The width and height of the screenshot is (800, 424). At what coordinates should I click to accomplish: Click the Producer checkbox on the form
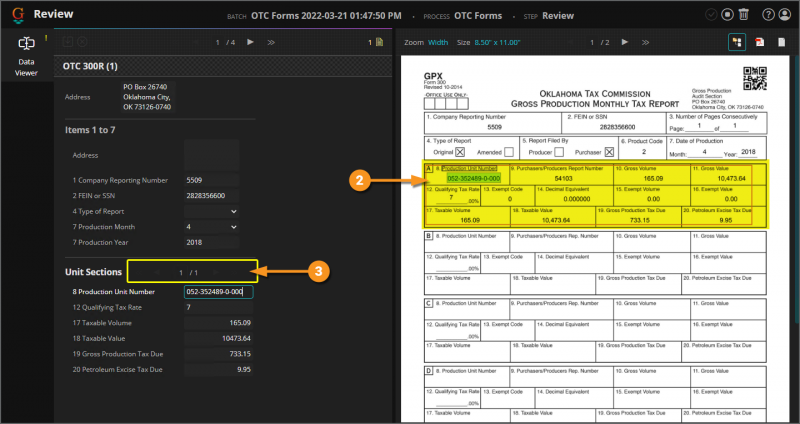559,152
